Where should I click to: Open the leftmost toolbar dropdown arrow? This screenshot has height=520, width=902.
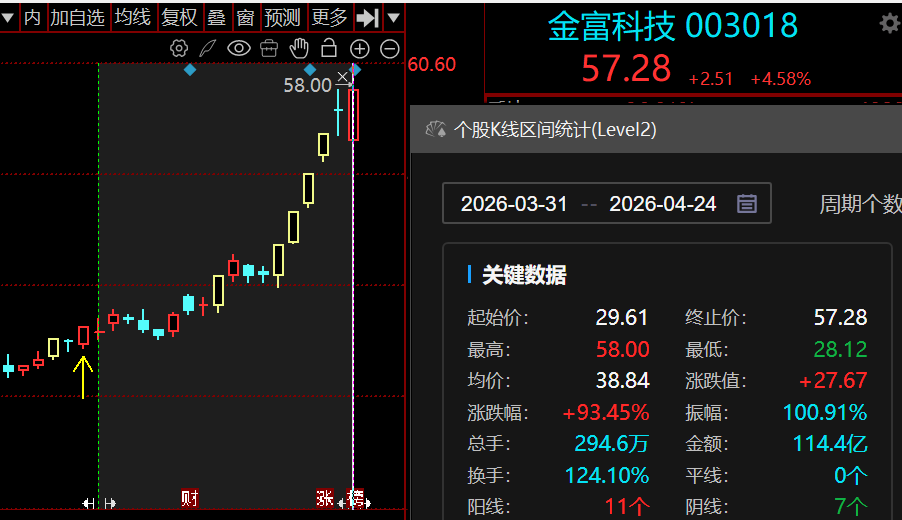coord(8,18)
